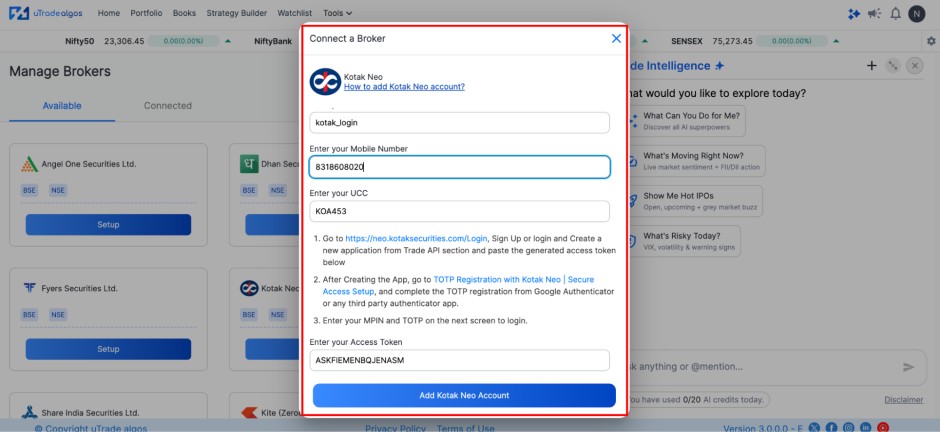Screen dimensions: 940x432
Task: Open the notifications bell
Action: pos(896,14)
